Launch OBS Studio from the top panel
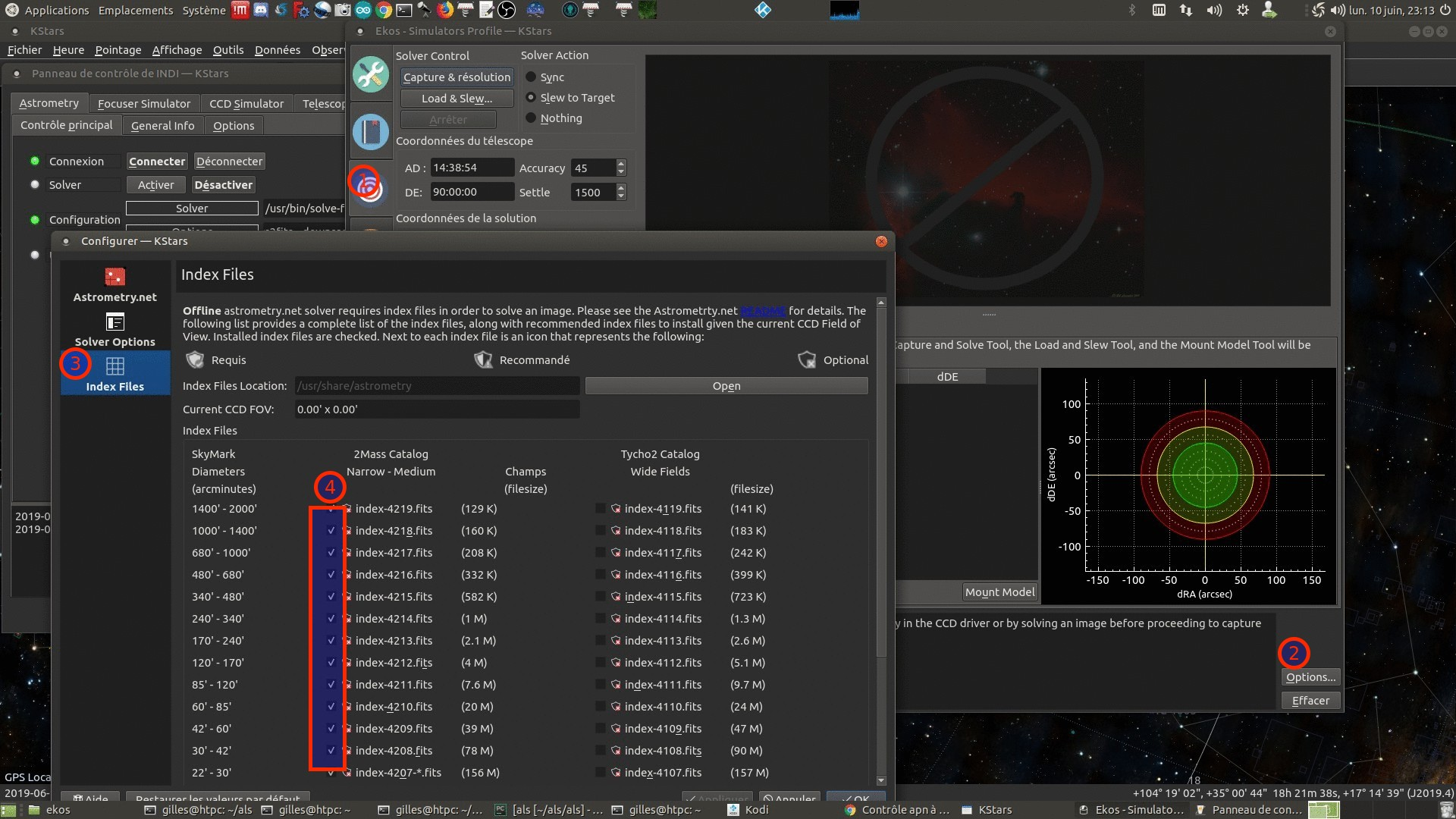 (x=507, y=10)
